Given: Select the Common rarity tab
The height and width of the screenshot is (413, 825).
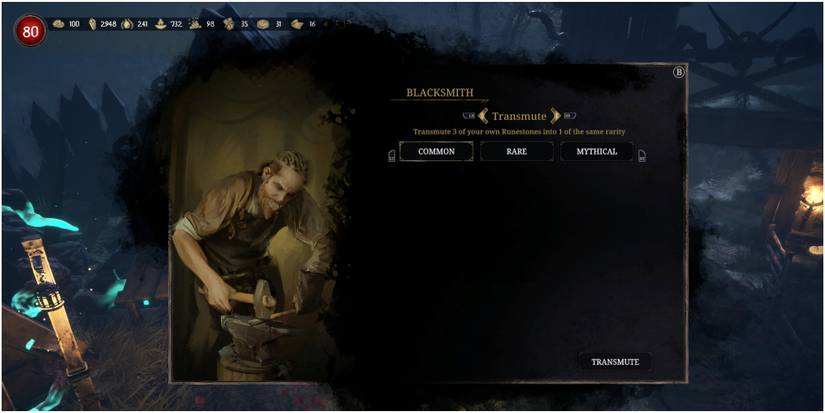Looking at the screenshot, I should pyautogui.click(x=436, y=152).
